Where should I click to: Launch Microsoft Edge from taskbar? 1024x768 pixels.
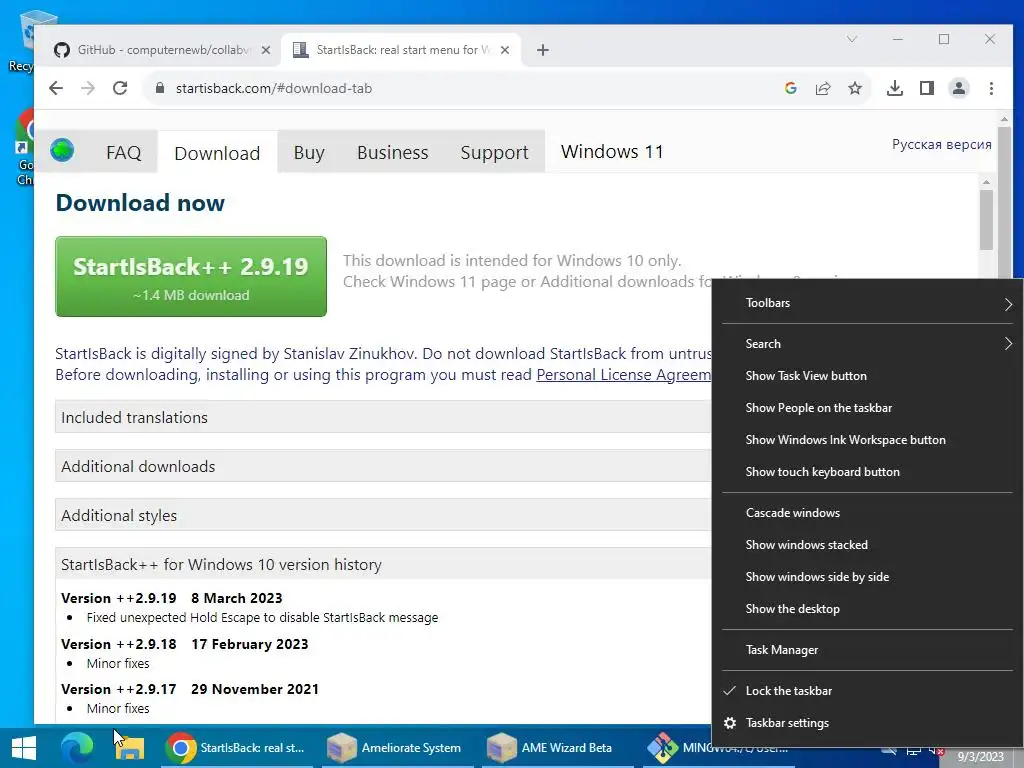[x=77, y=748]
